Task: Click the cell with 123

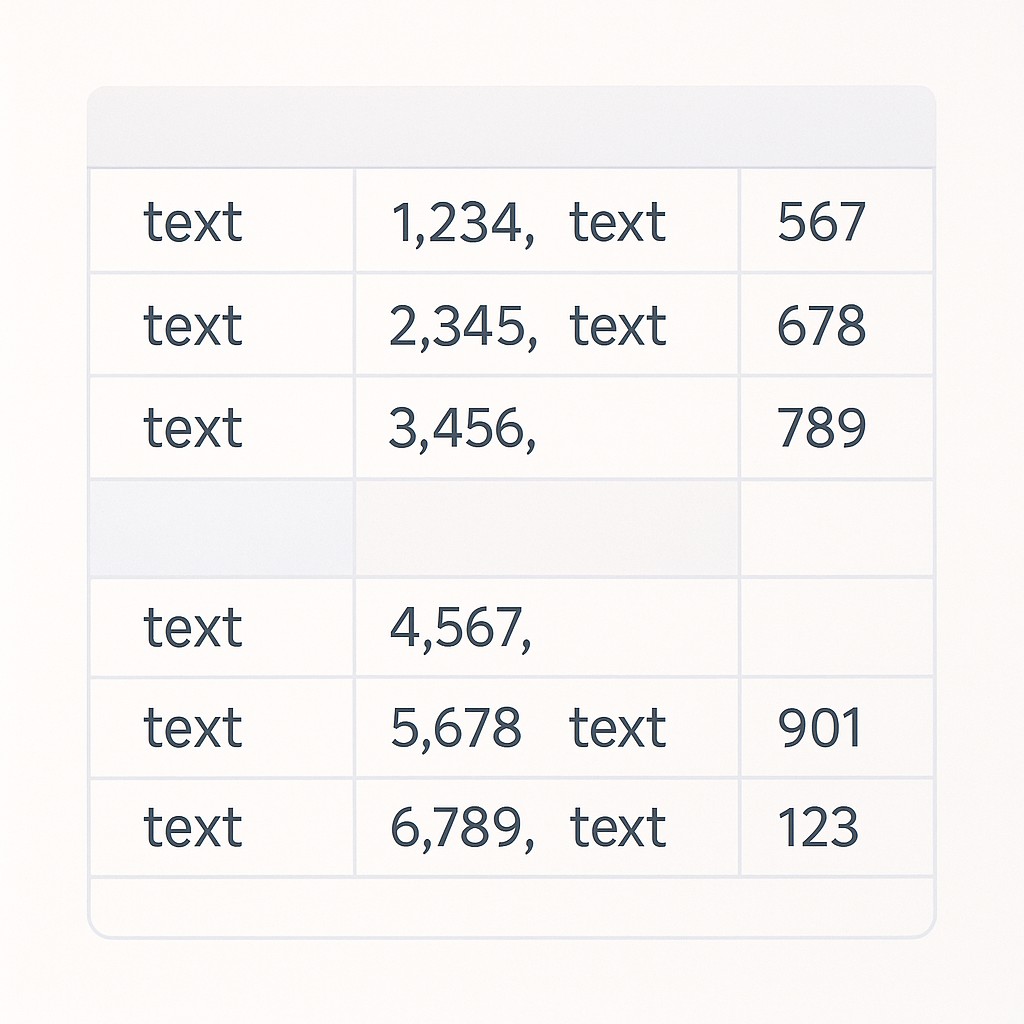Action: click(817, 828)
